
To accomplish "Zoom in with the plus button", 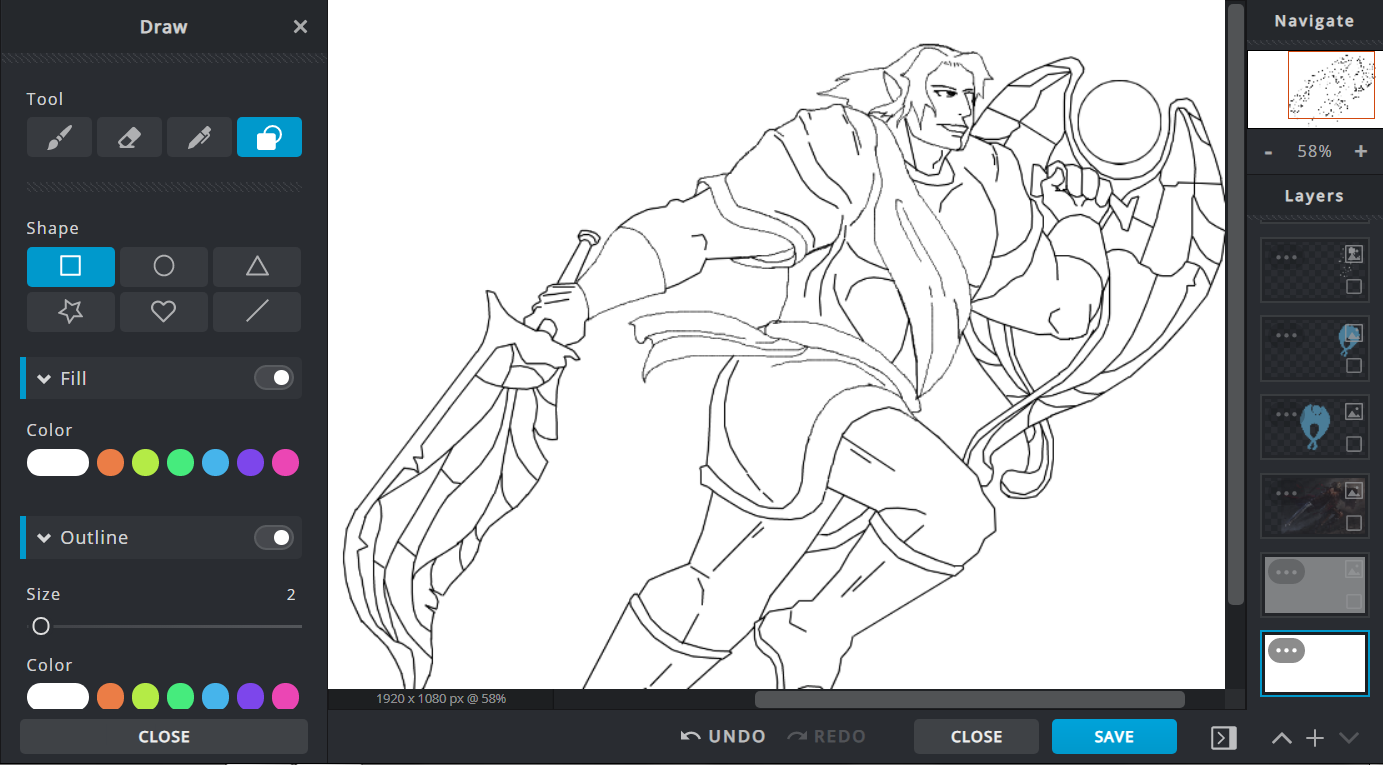I will pyautogui.click(x=1360, y=152).
